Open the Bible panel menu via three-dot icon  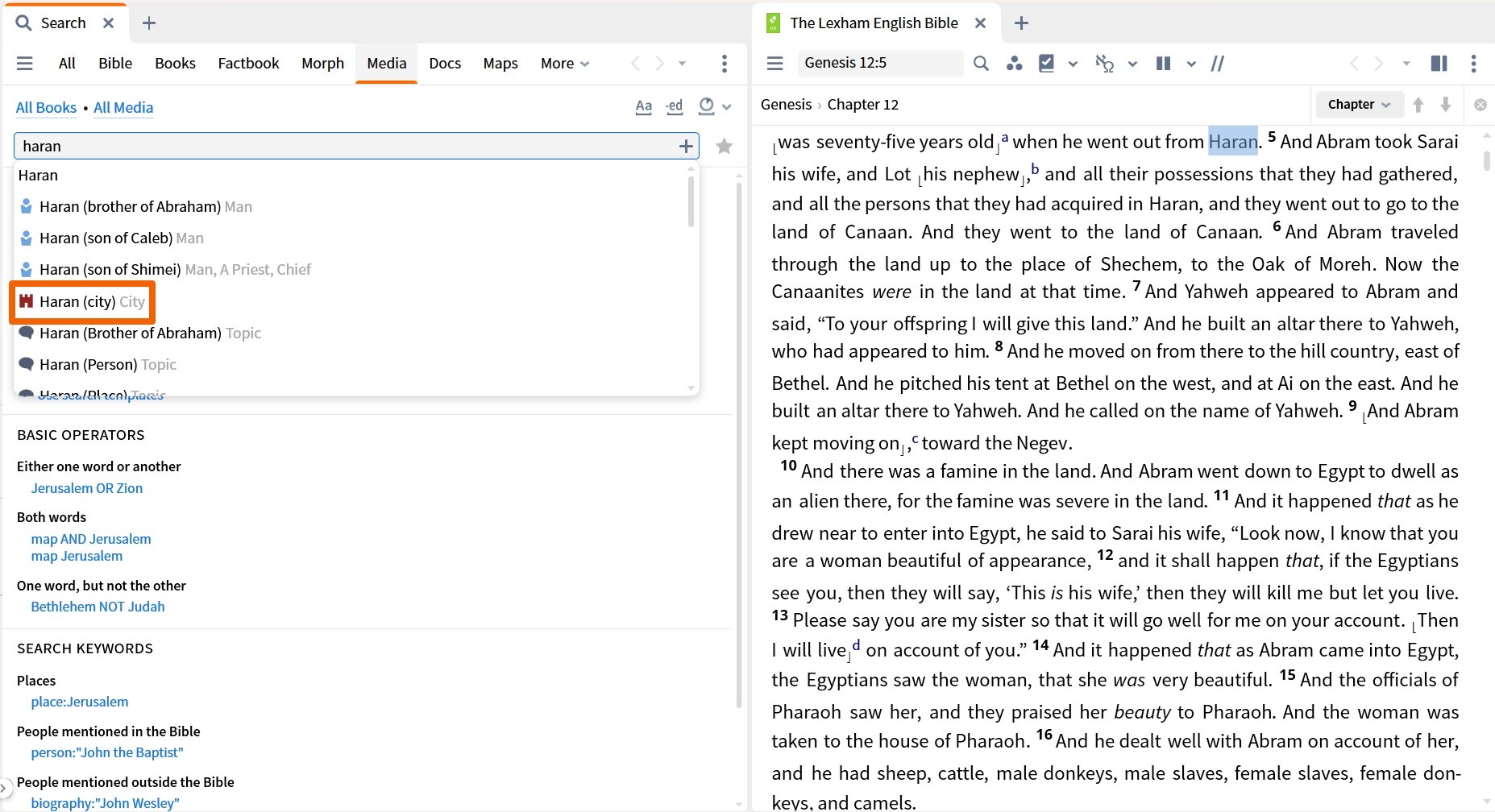click(x=1474, y=63)
